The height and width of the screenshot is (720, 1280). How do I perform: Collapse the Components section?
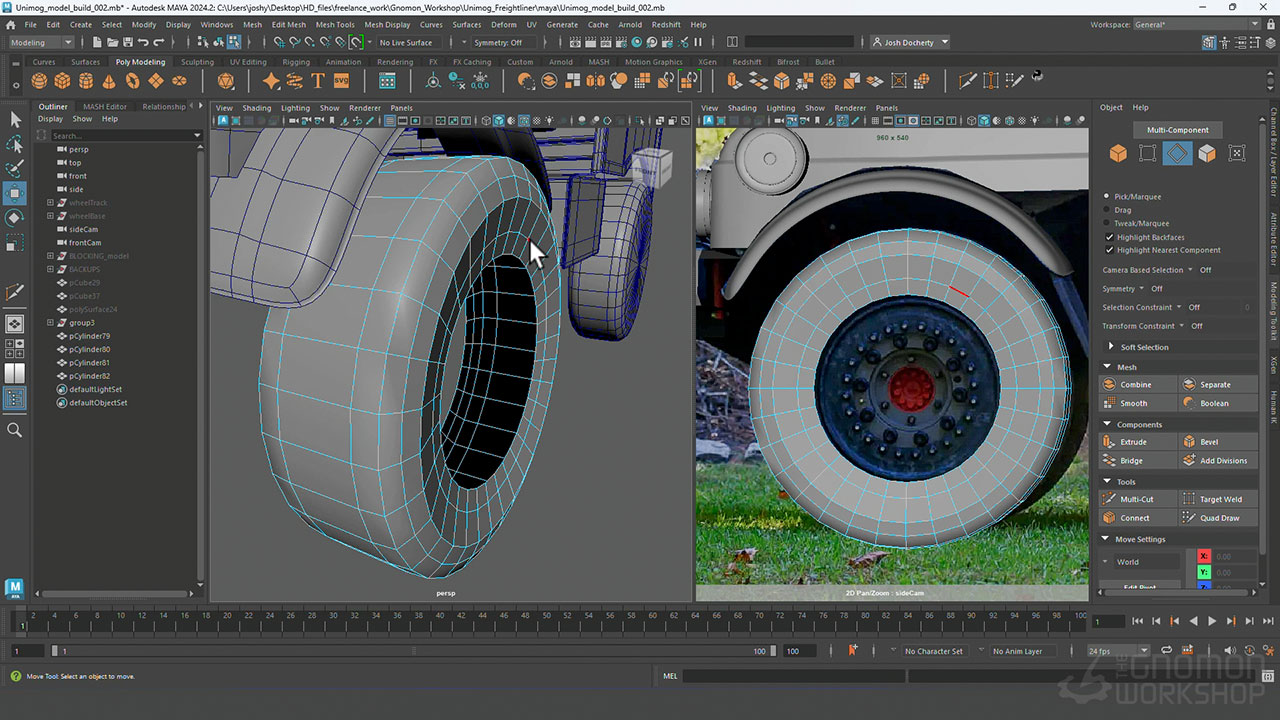coord(1108,424)
